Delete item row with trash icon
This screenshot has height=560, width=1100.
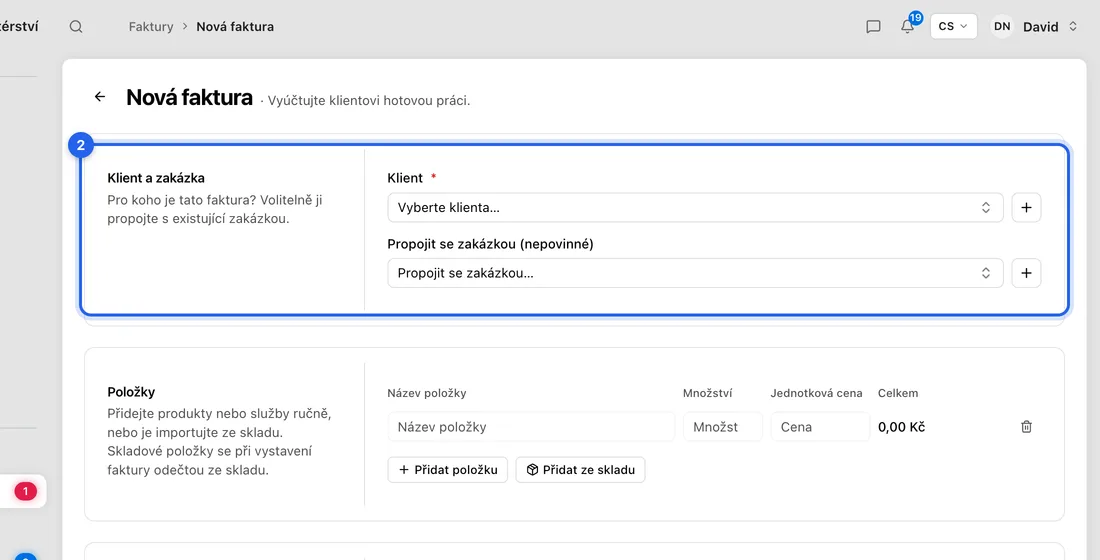[x=1026, y=427]
